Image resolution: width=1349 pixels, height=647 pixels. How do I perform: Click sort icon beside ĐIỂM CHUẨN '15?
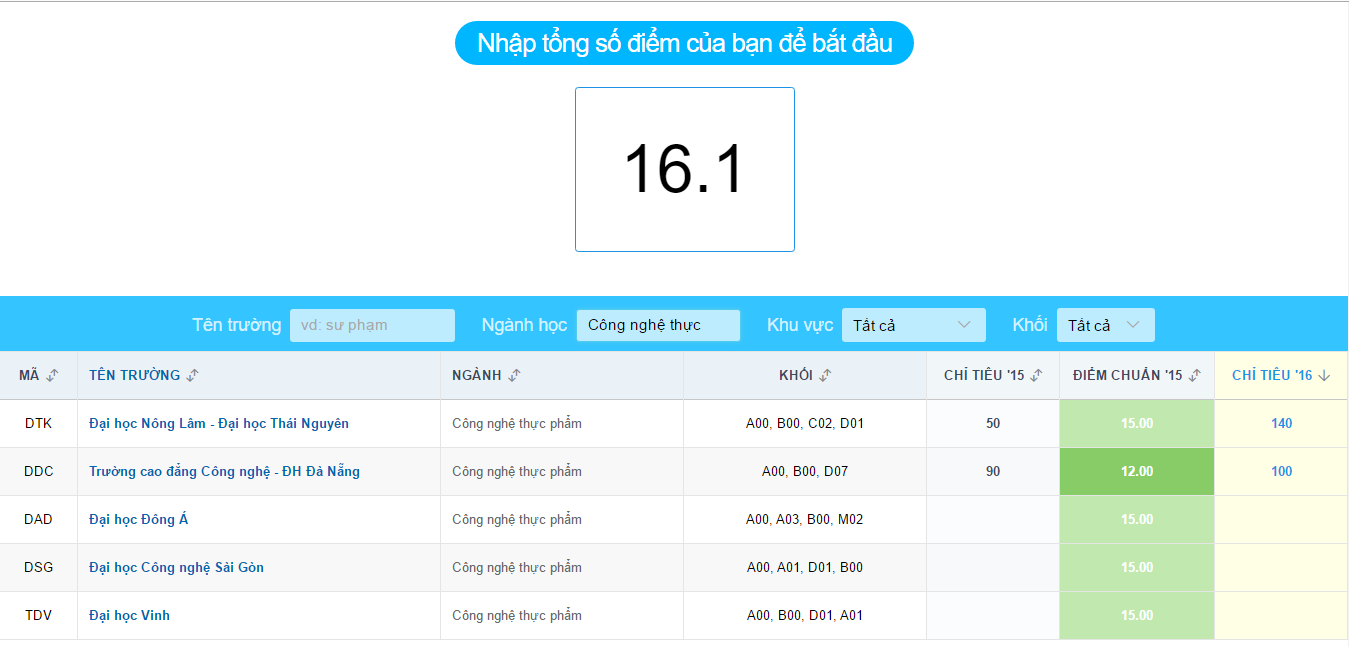click(1195, 375)
